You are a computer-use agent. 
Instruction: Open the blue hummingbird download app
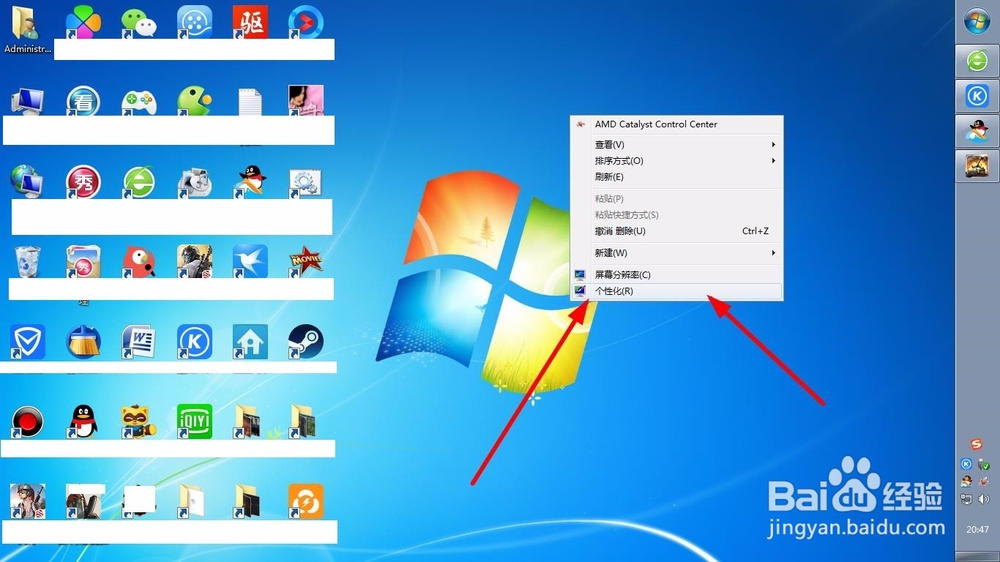(x=249, y=262)
